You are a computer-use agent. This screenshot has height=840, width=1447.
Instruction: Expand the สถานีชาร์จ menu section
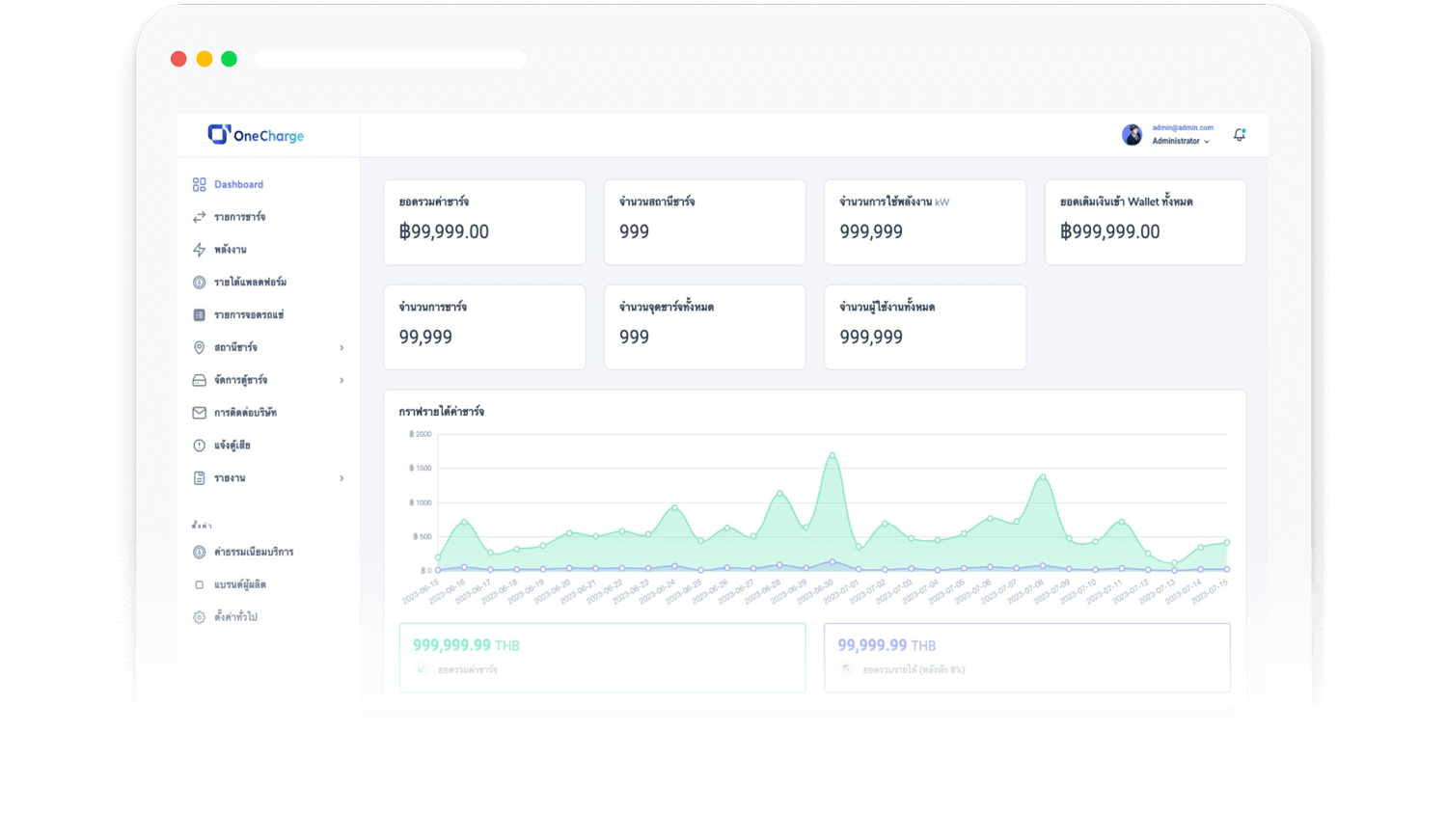[x=341, y=348]
